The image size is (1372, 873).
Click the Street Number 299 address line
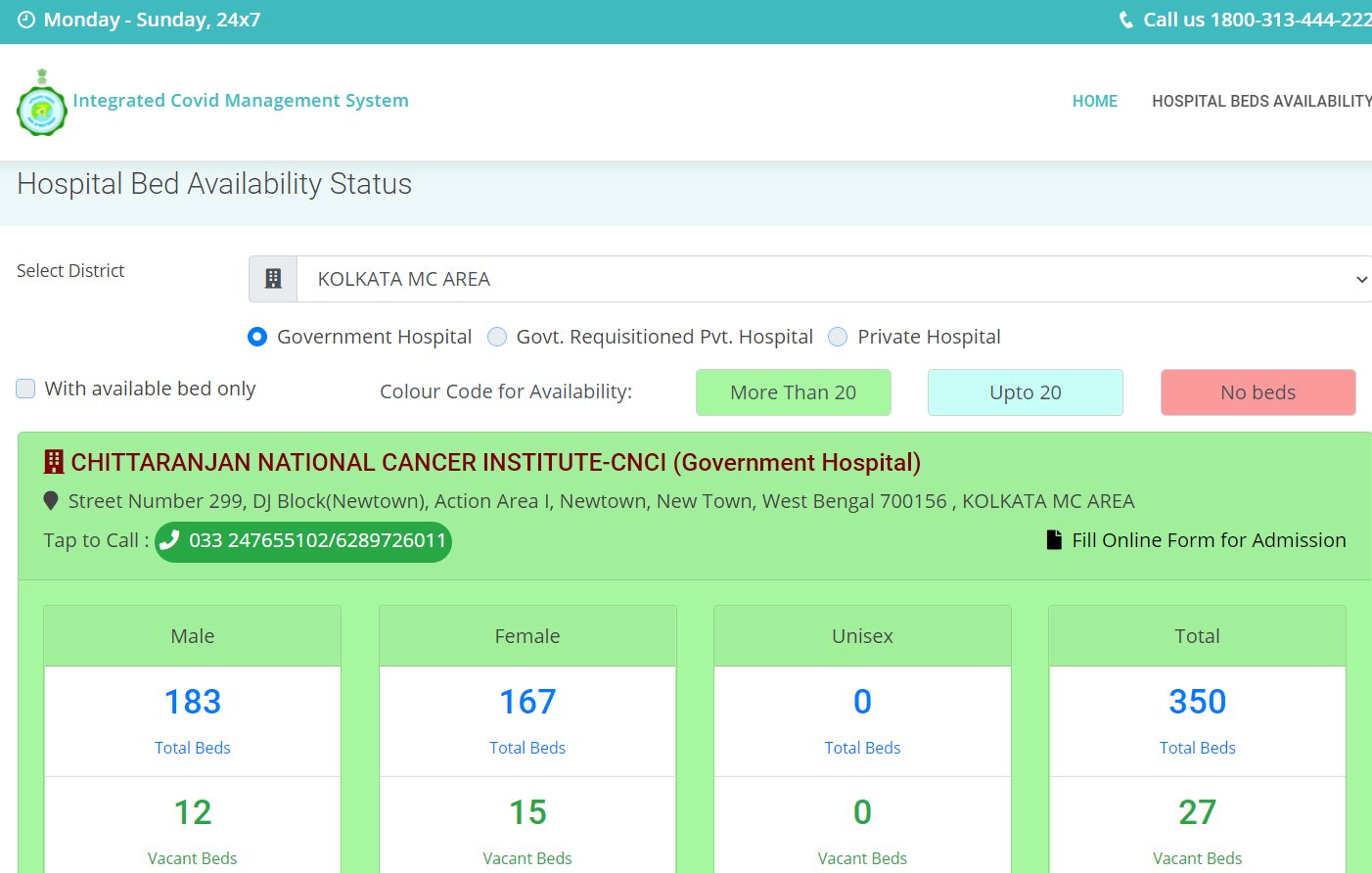pyautogui.click(x=601, y=501)
